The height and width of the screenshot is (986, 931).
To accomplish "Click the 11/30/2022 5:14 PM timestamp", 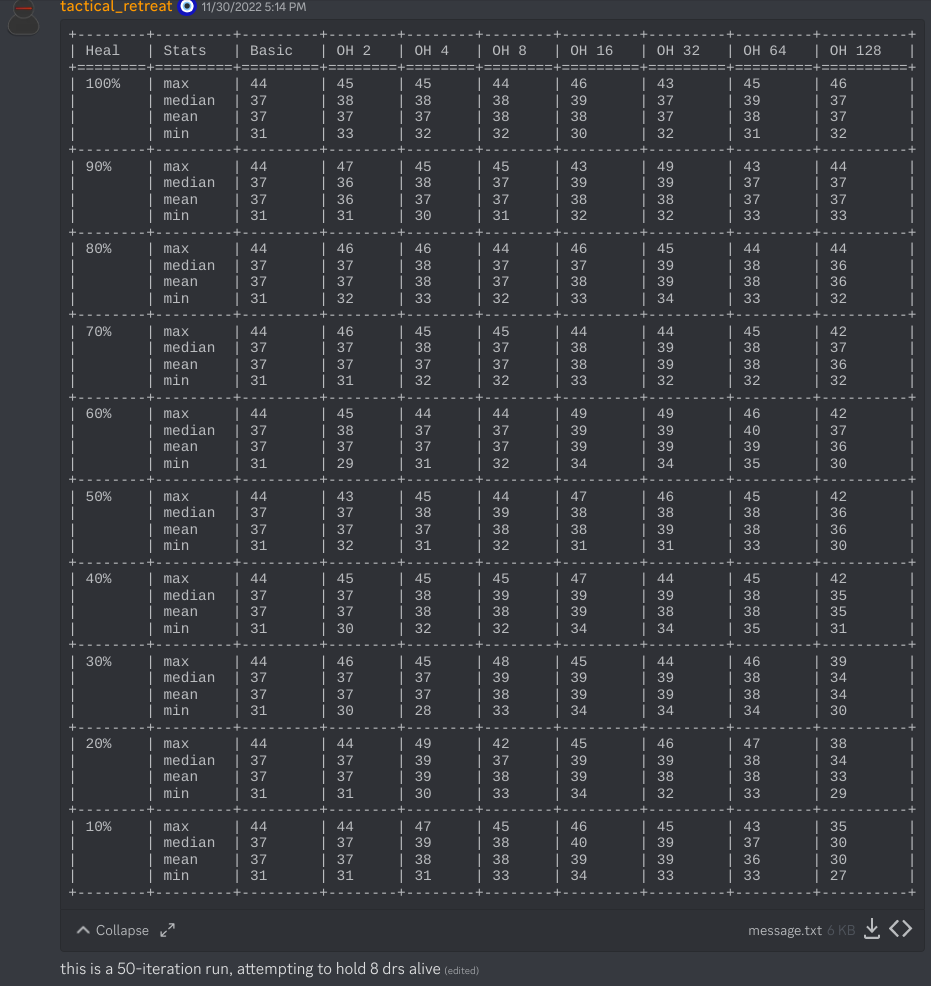I will point(253,8).
